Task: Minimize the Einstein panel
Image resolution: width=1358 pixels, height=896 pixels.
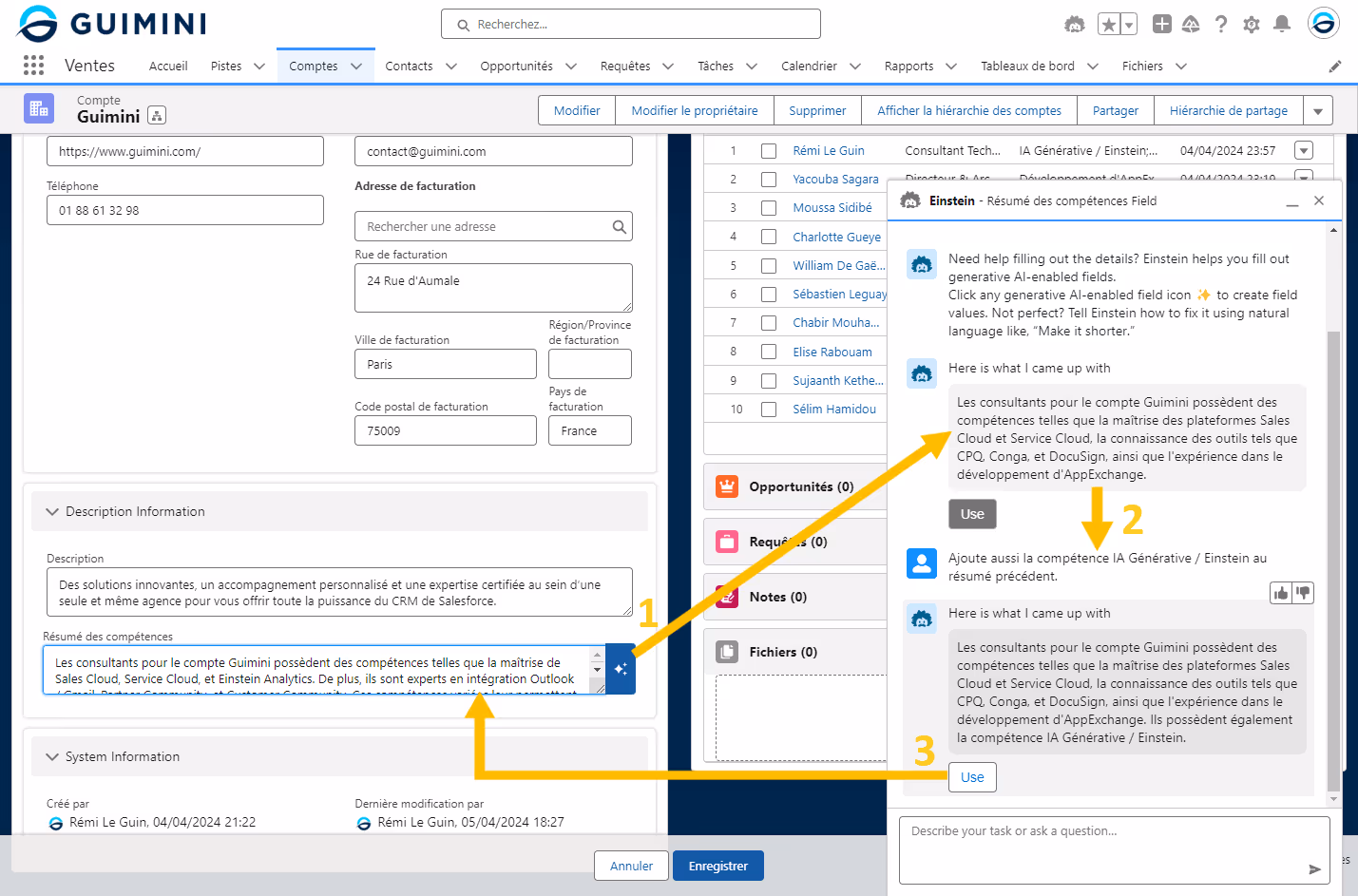Action: click(1292, 201)
